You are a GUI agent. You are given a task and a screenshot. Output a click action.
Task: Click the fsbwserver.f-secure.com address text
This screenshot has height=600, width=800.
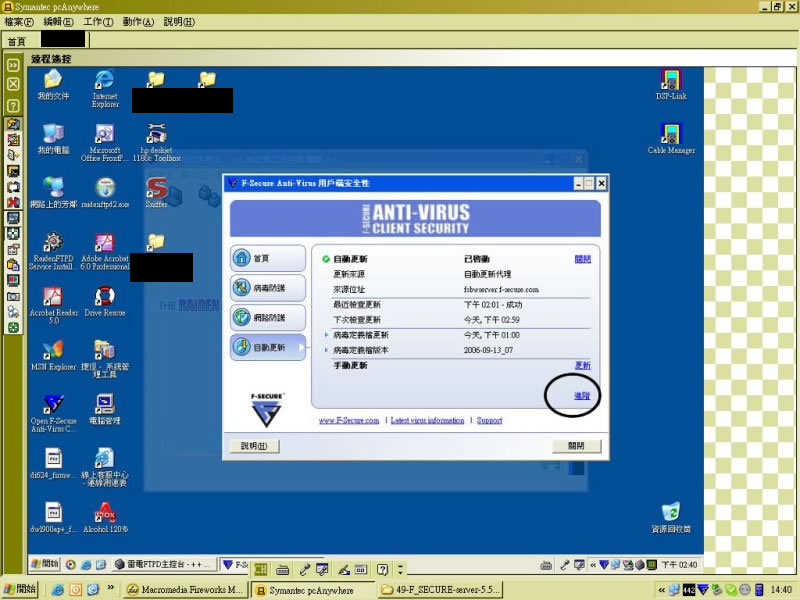[501, 289]
